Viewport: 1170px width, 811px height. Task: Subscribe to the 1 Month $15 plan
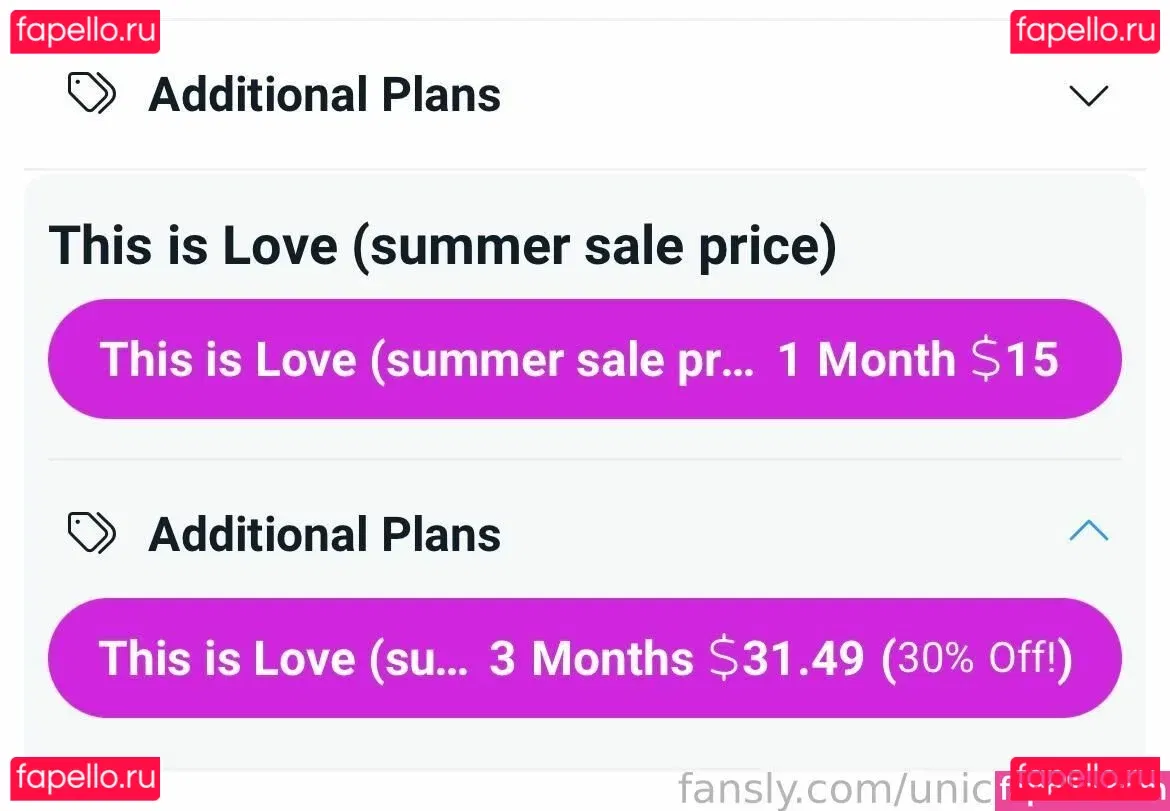click(x=584, y=359)
